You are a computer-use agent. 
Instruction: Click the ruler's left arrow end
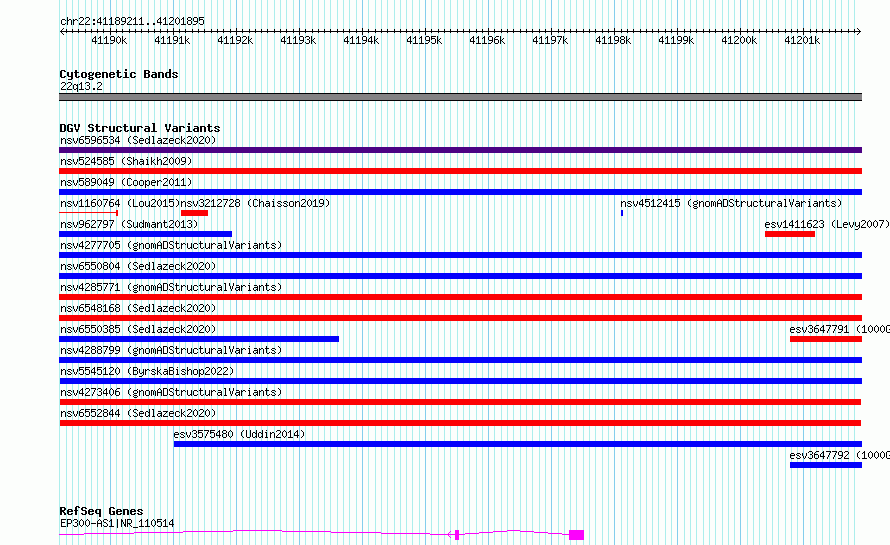point(62,32)
